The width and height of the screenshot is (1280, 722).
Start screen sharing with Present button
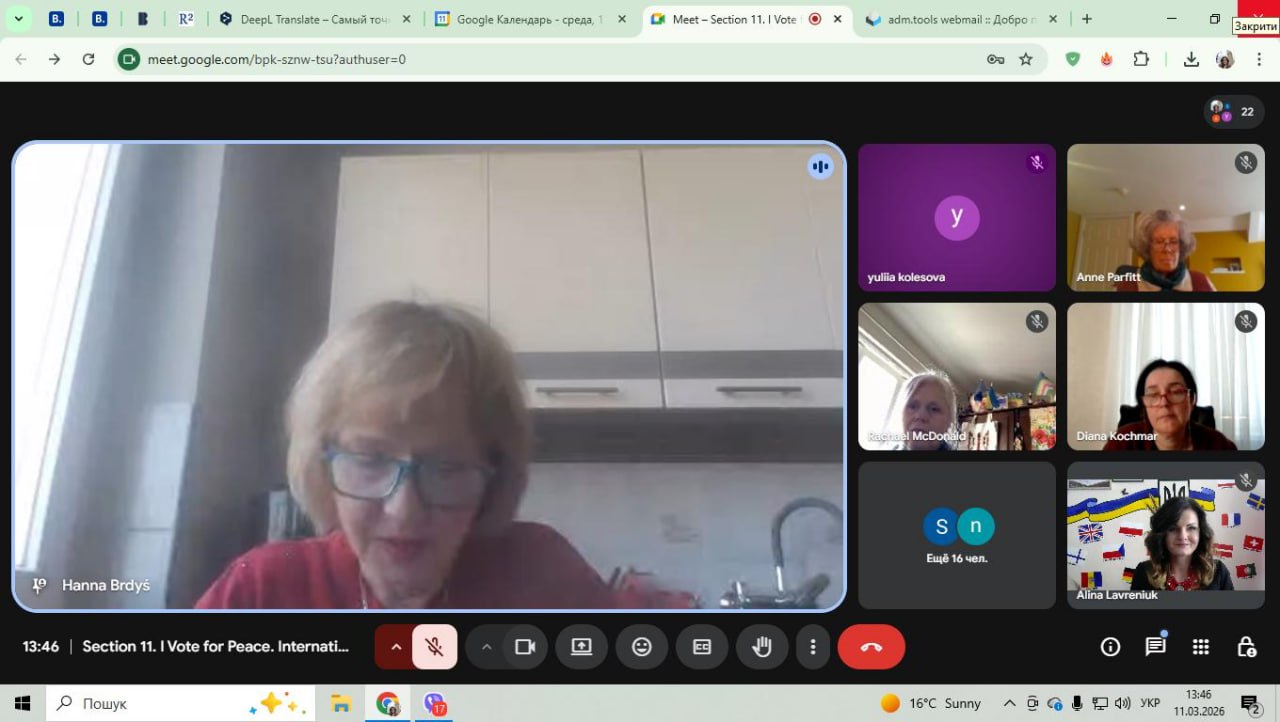click(x=582, y=647)
